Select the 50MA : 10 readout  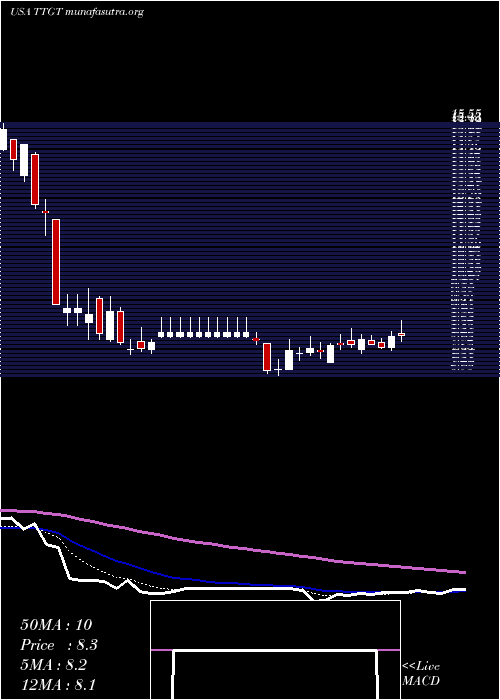[x=56, y=625]
